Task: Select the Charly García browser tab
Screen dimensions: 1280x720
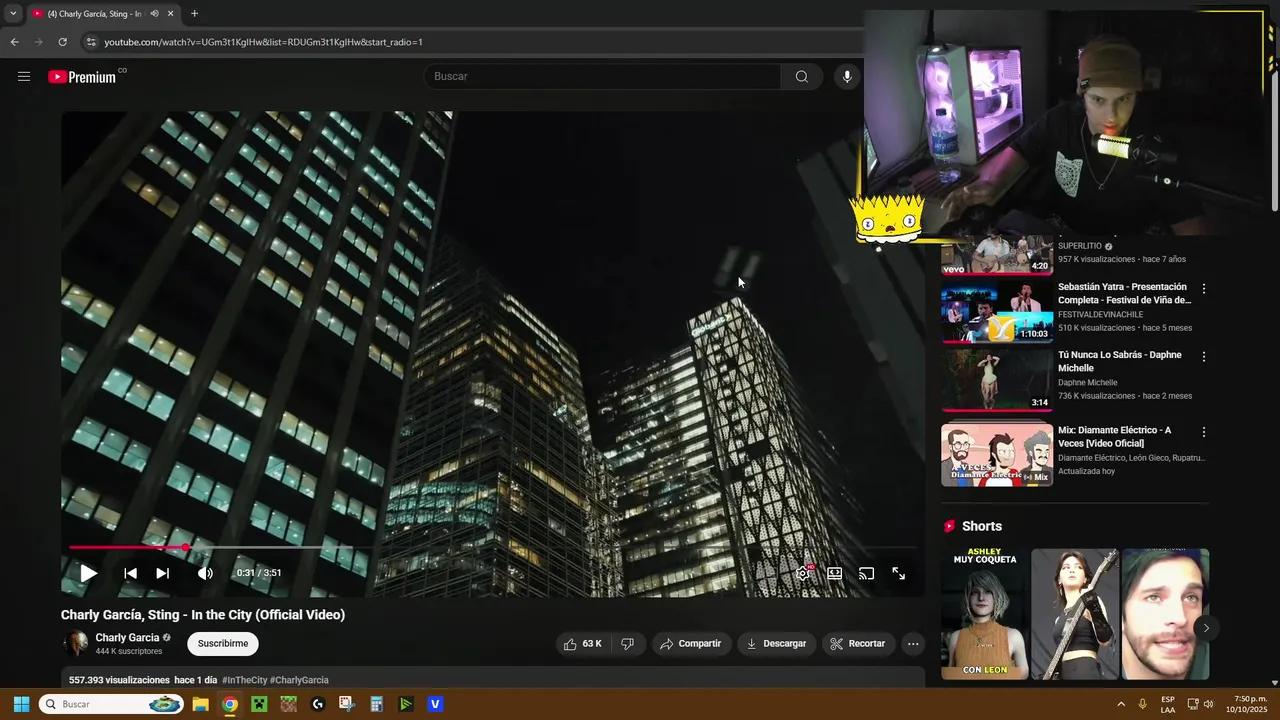Action: click(x=95, y=14)
